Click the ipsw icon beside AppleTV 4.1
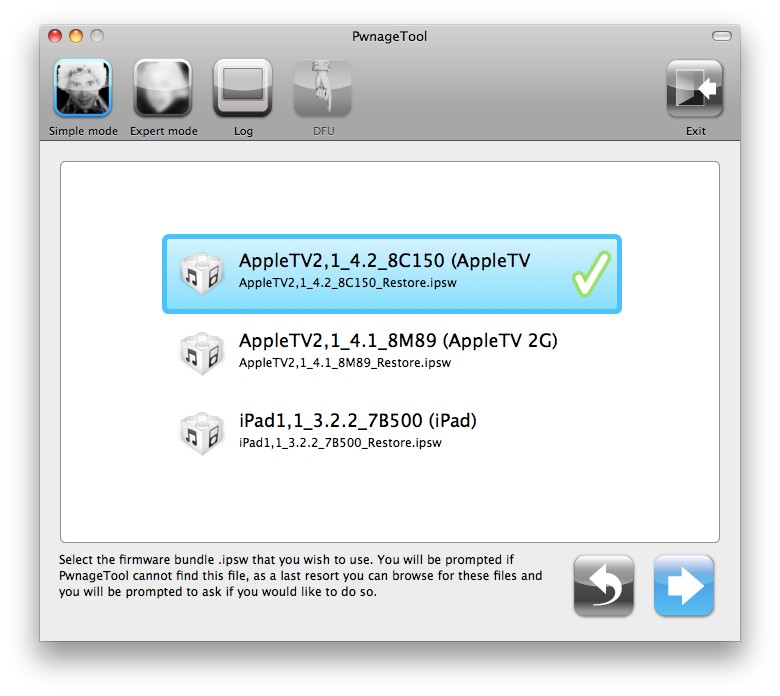Screen dimensions: 780x696 tap(201, 353)
